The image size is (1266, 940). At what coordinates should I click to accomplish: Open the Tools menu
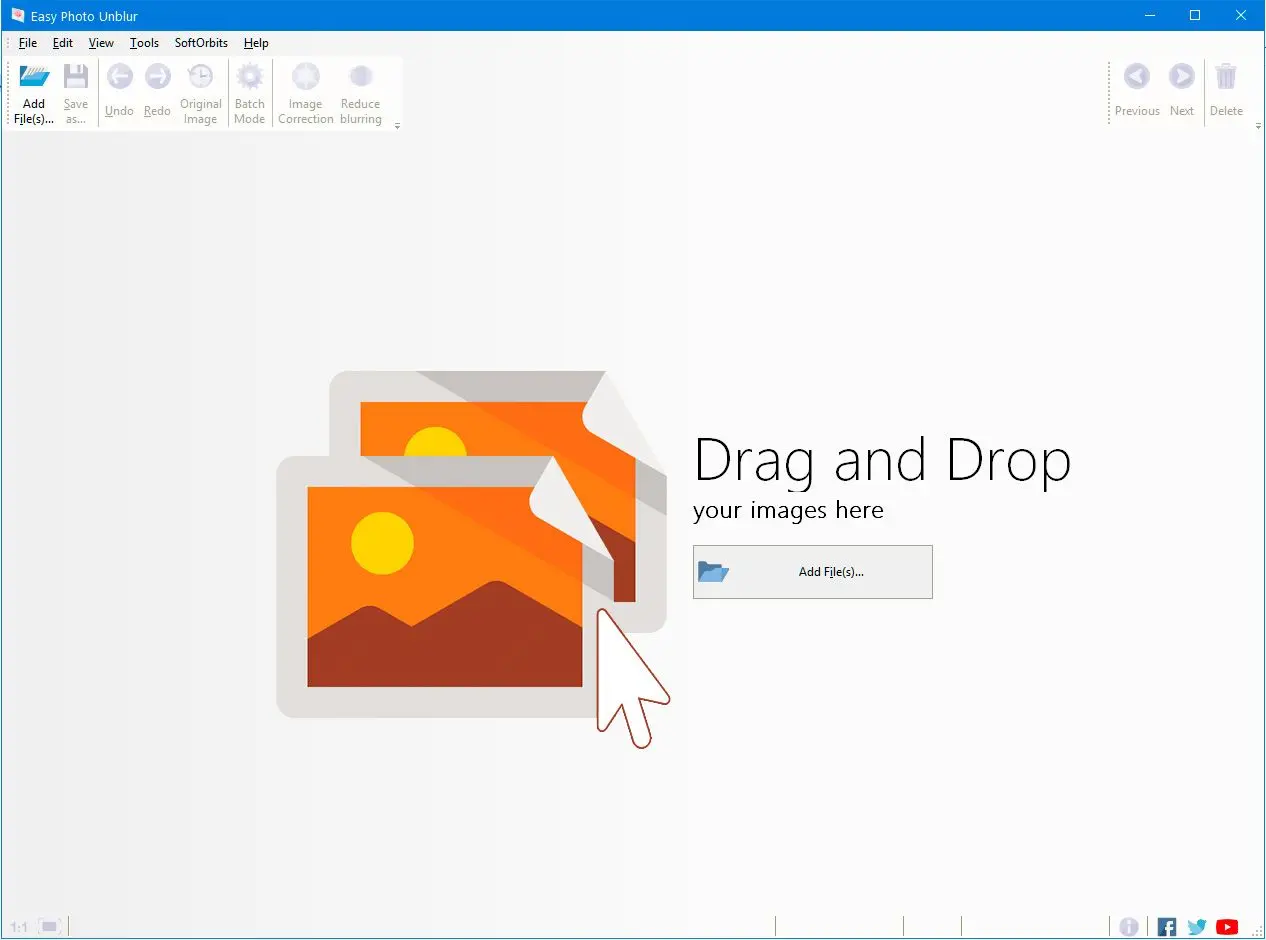point(144,43)
